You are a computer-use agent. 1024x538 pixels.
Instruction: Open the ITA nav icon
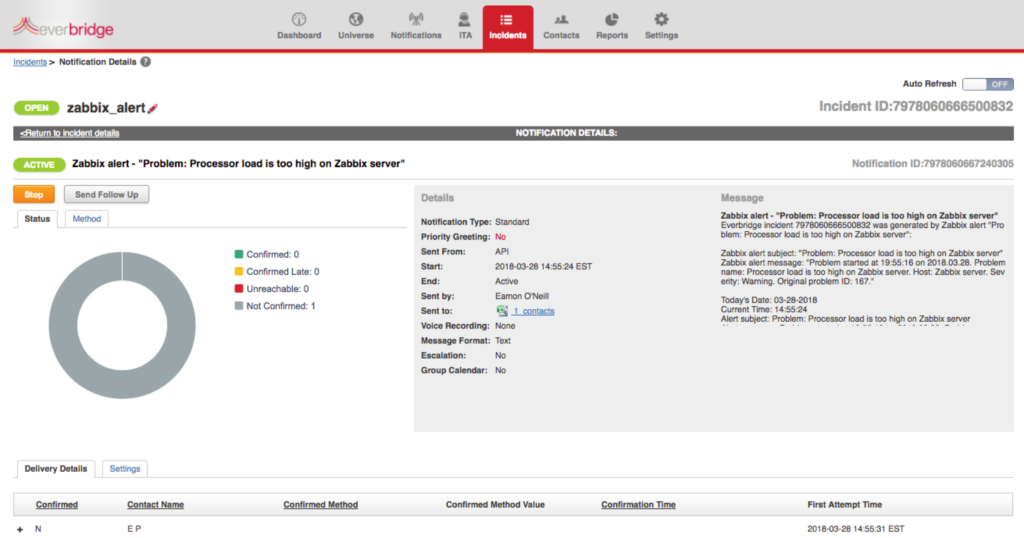464,20
